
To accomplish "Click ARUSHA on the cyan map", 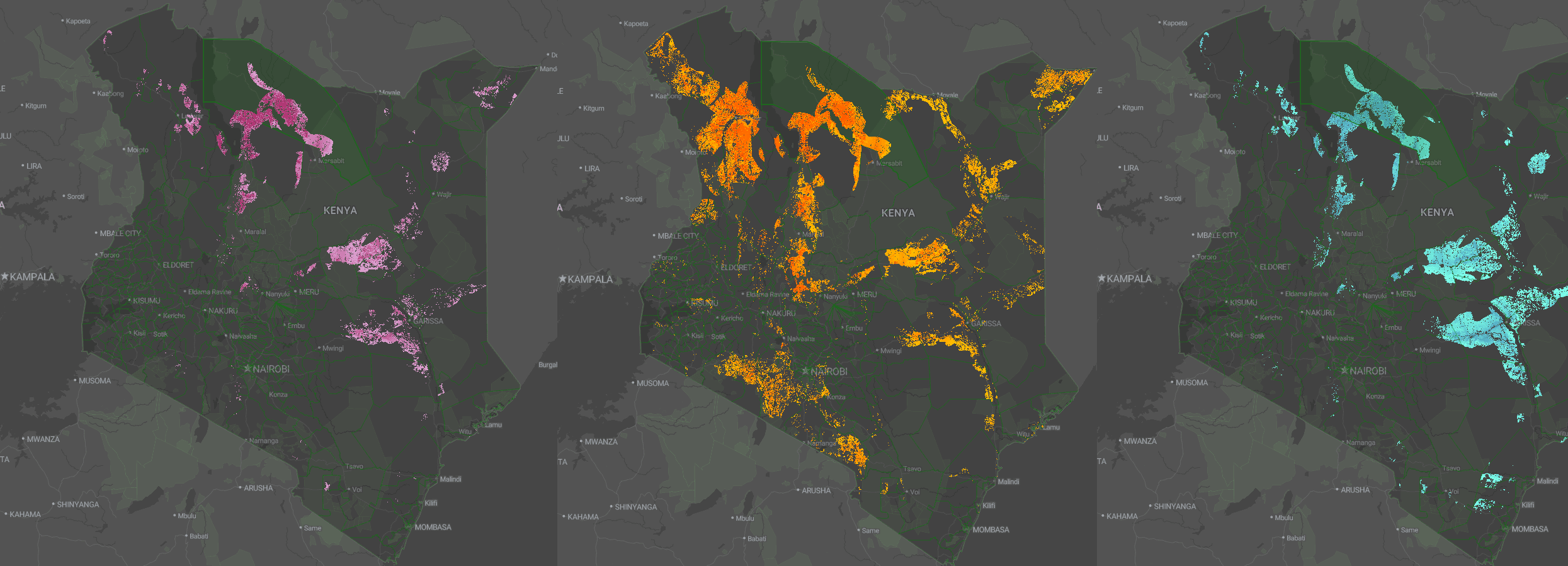I will (x=1356, y=490).
